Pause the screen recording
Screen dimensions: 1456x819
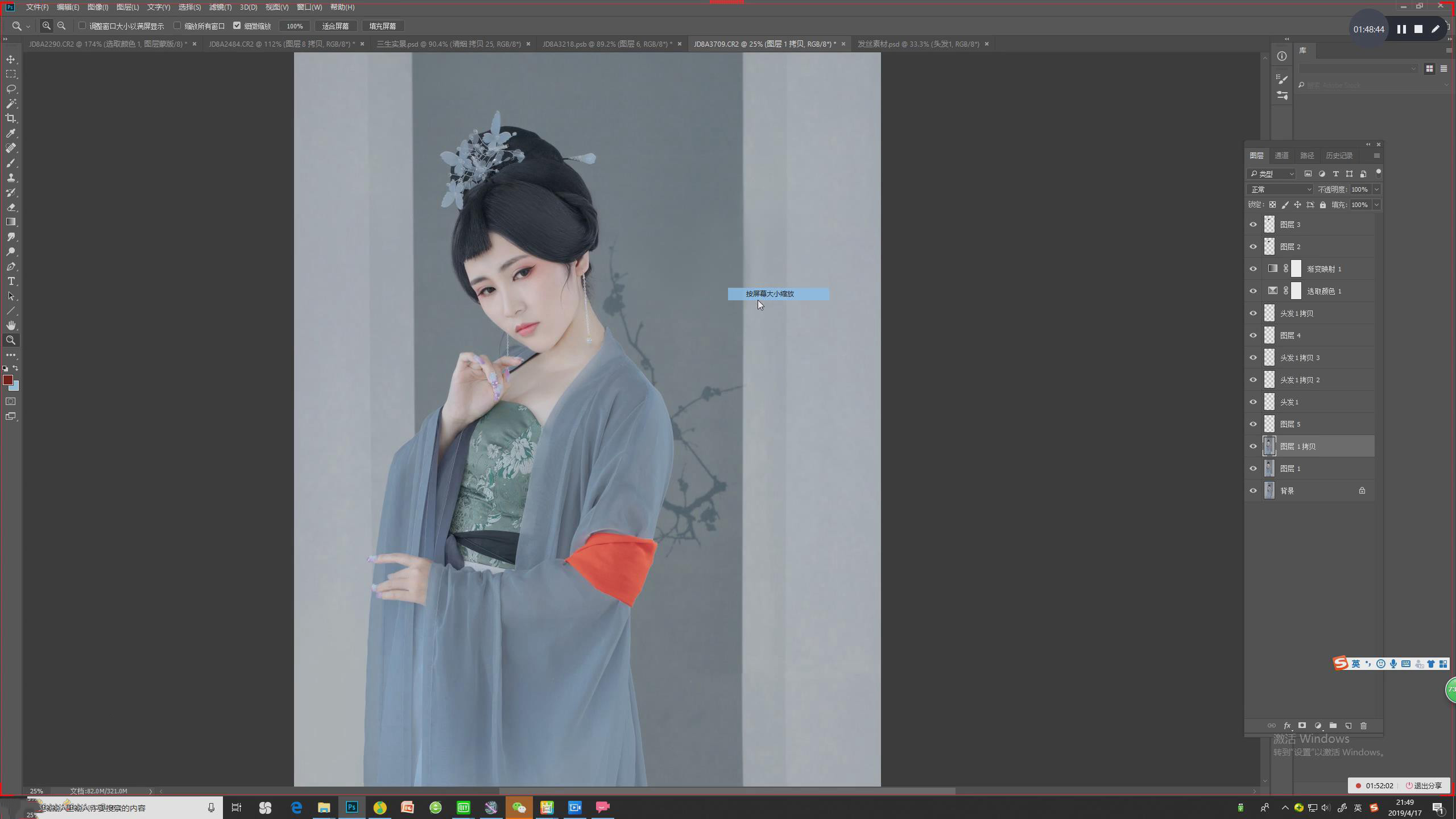click(x=1401, y=30)
